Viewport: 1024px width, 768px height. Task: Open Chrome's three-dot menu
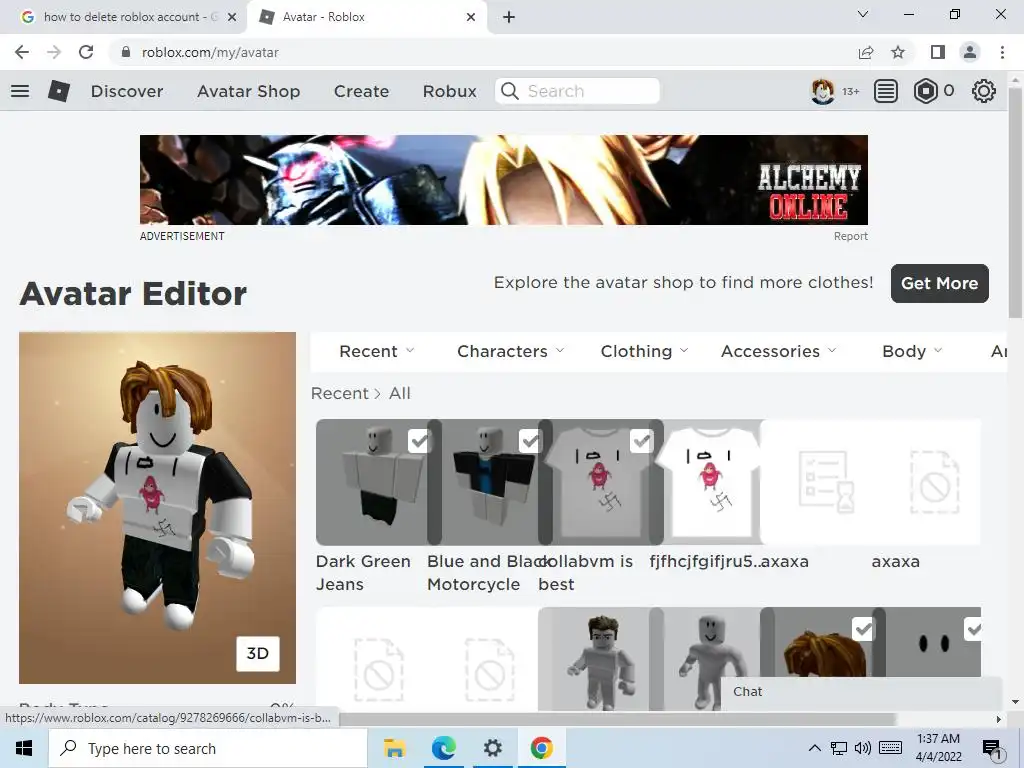pos(1002,52)
